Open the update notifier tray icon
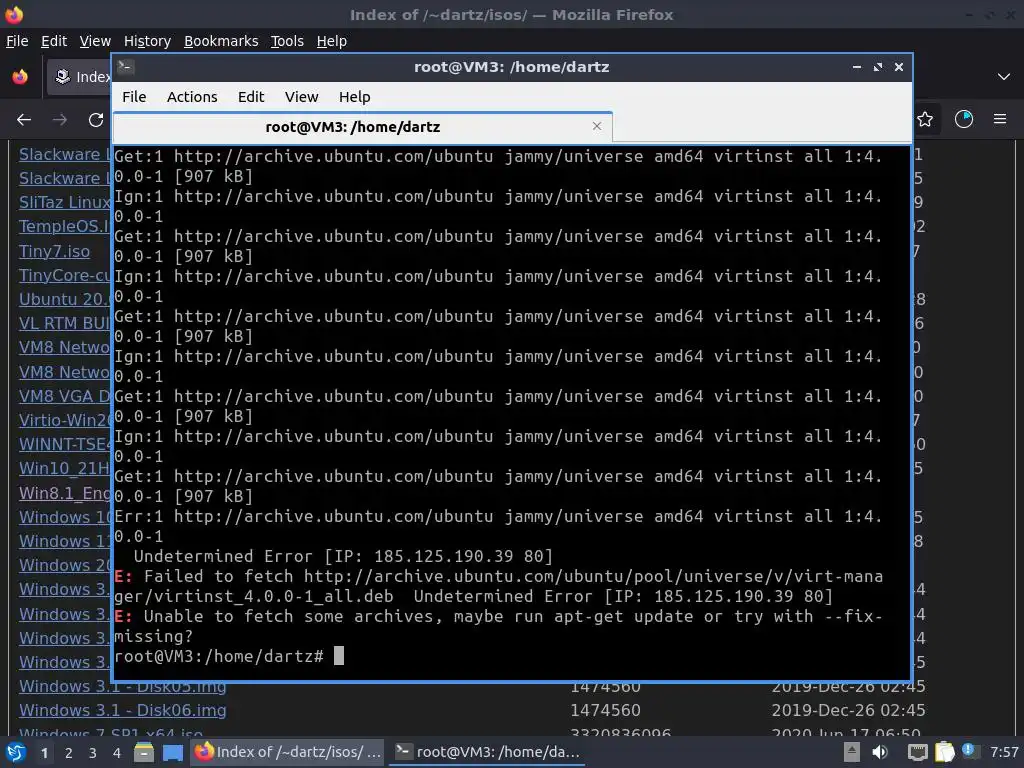1024x768 pixels. (970, 751)
